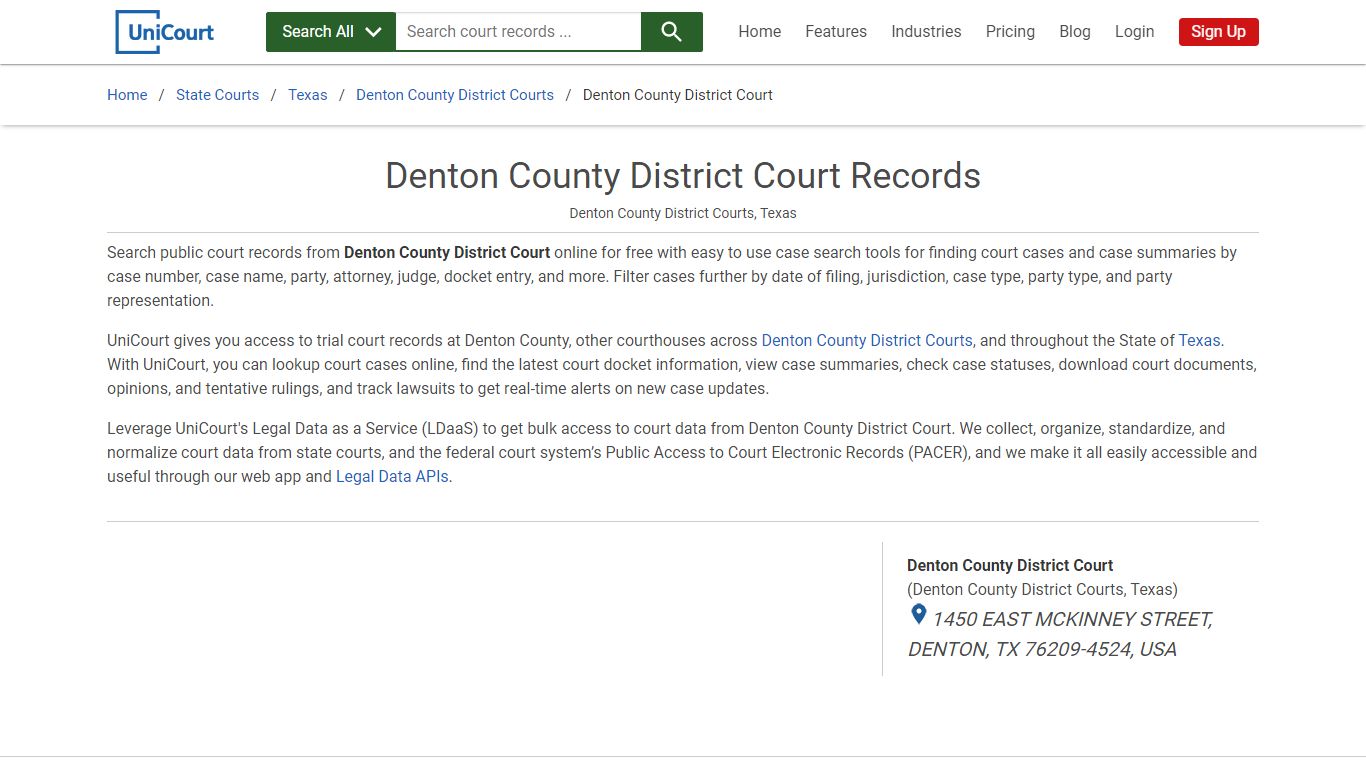
Task: Open the Legal Data APIs link
Action: click(x=392, y=477)
